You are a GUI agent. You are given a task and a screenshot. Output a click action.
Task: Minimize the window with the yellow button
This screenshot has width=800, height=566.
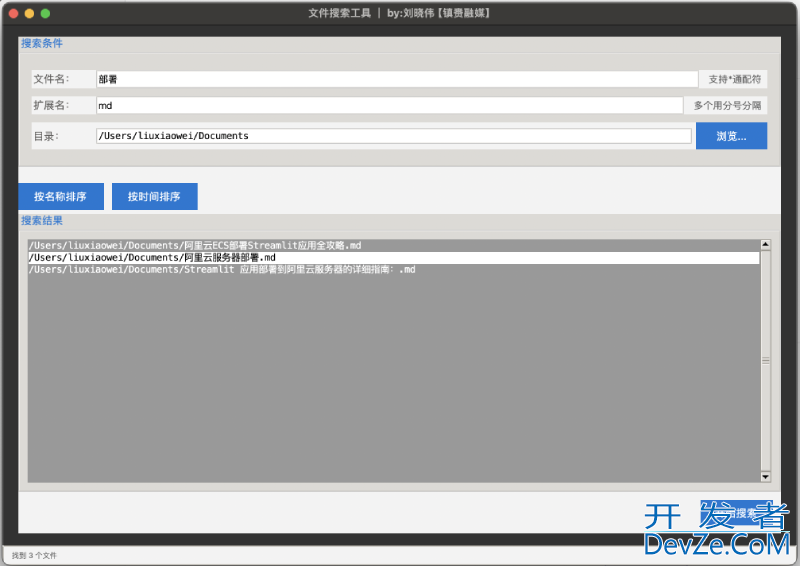(x=30, y=13)
